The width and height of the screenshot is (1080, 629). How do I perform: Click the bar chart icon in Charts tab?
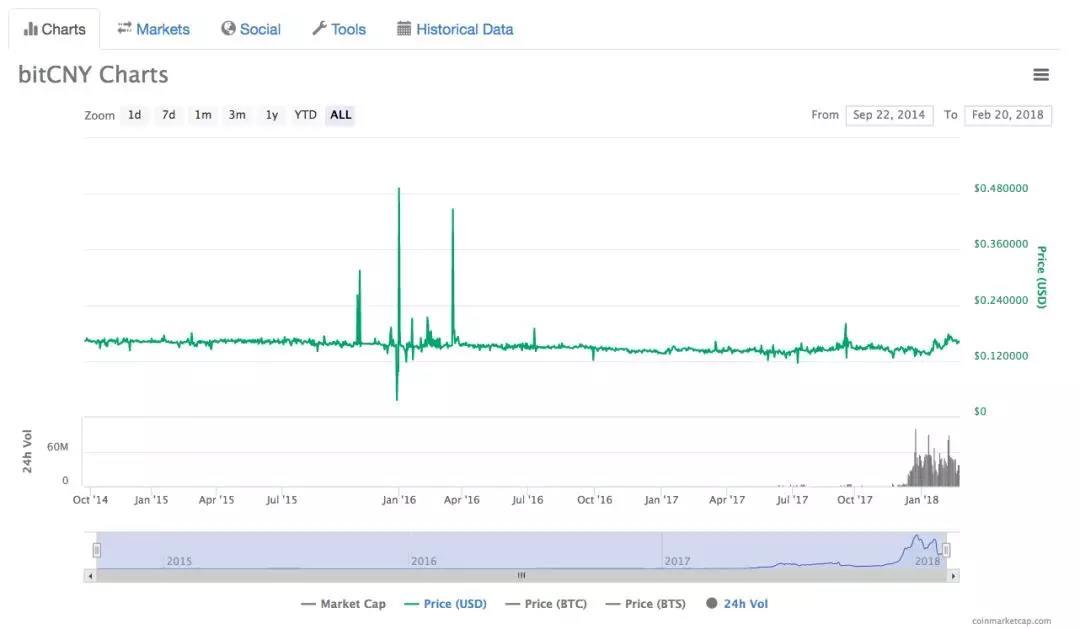pos(30,29)
